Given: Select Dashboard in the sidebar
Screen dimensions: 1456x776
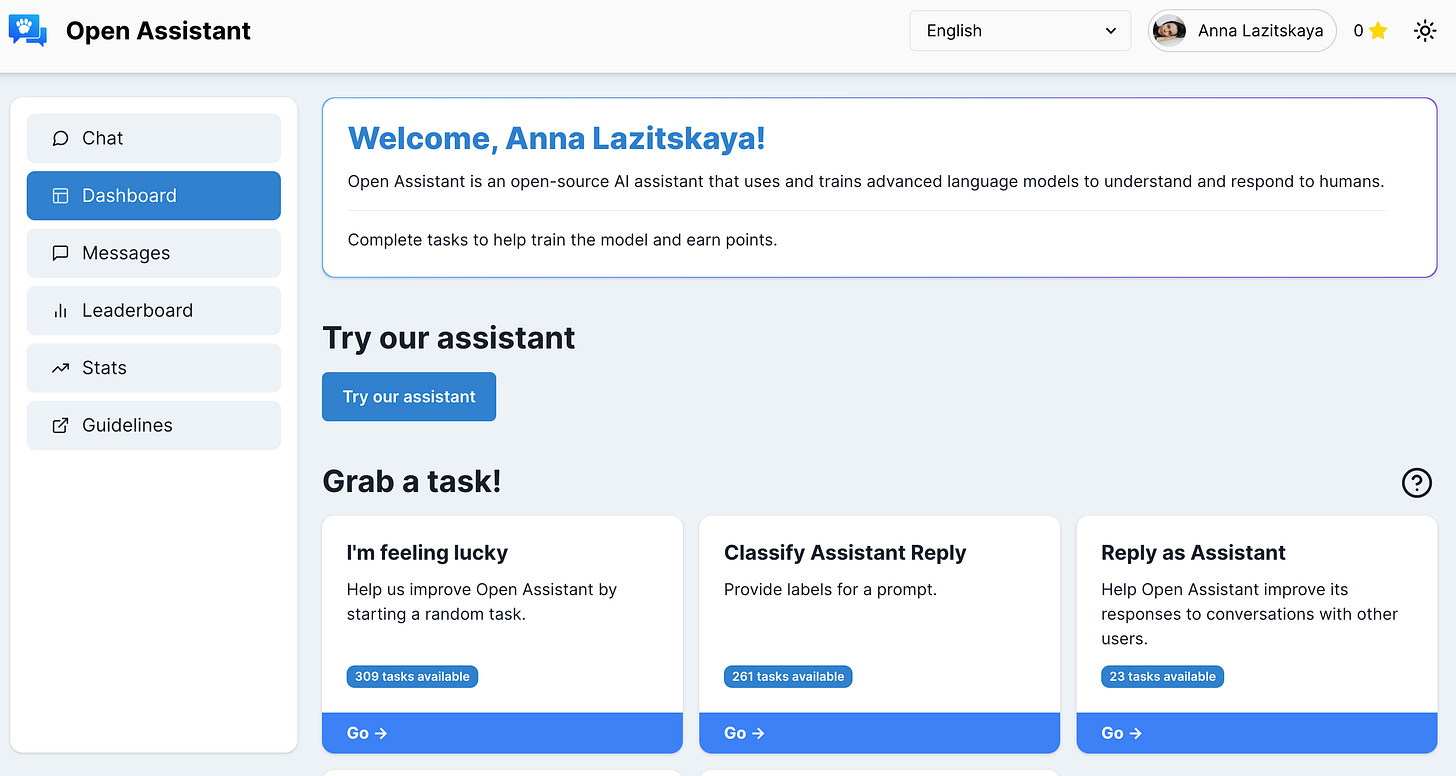Looking at the screenshot, I should 154,196.
